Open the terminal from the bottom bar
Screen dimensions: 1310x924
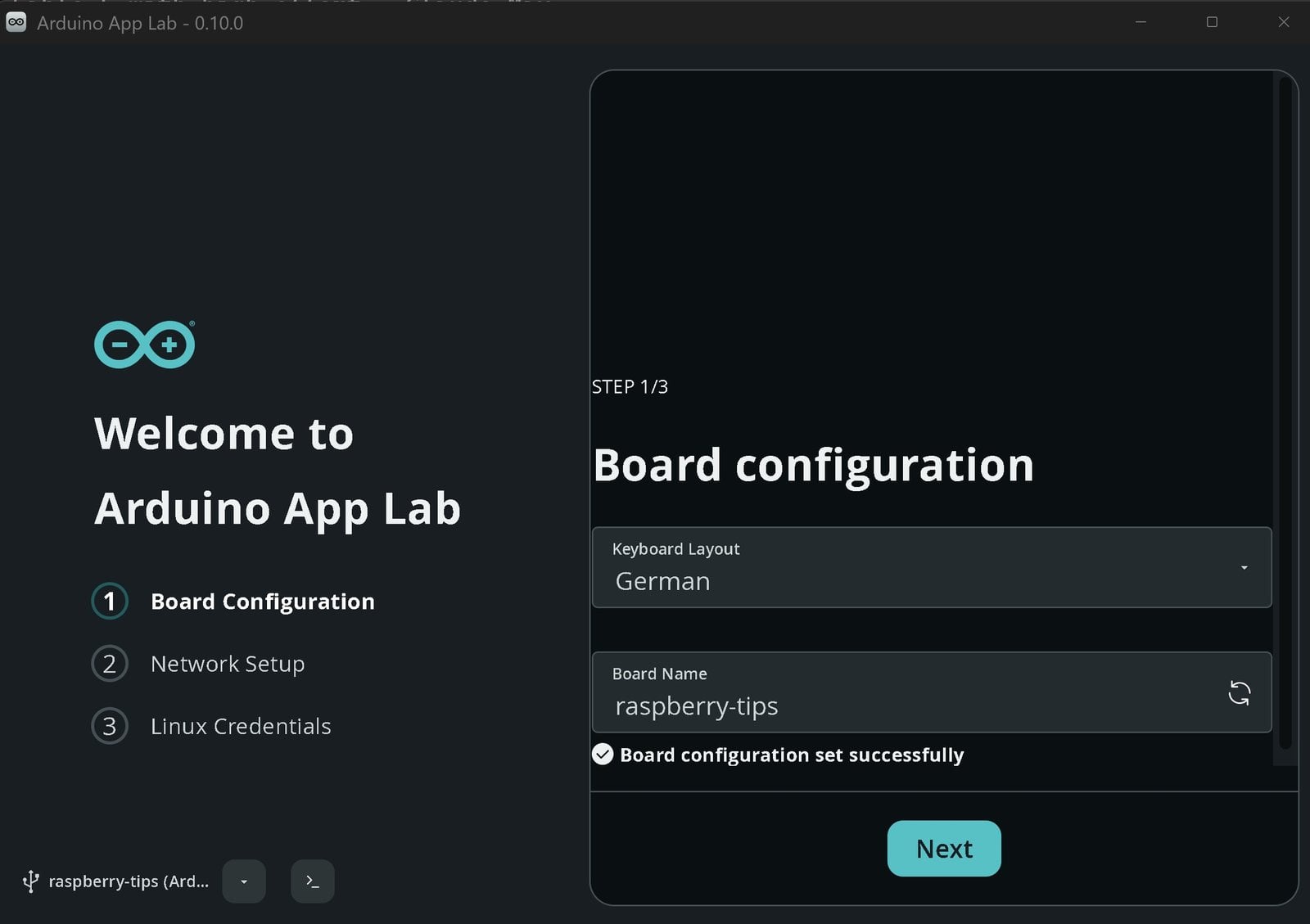click(x=312, y=881)
